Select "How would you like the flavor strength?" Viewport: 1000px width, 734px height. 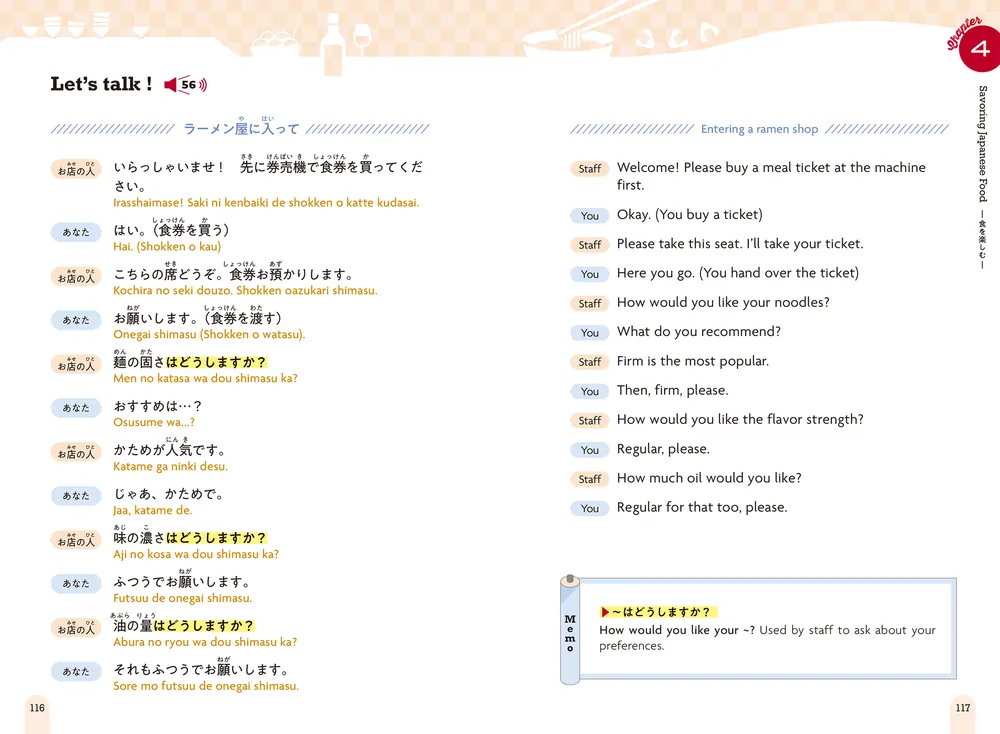(x=740, y=420)
